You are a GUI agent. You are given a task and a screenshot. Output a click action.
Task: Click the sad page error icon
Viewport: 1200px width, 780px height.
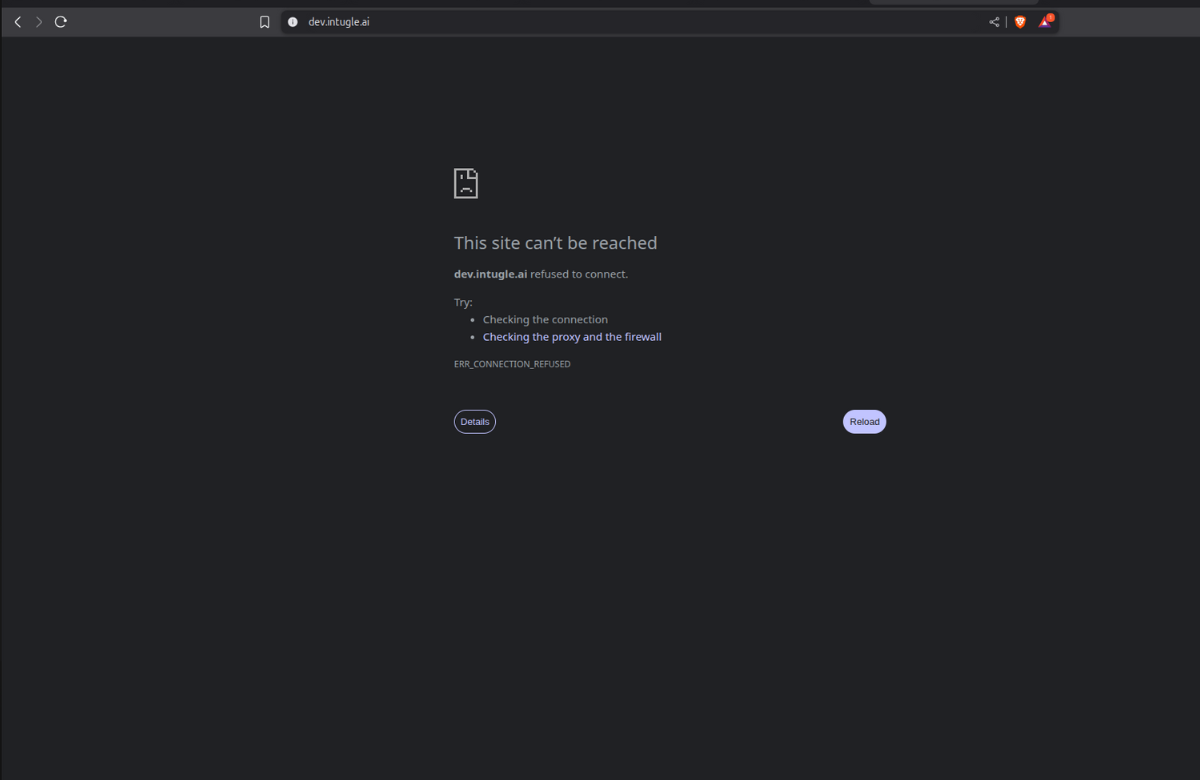pos(466,183)
